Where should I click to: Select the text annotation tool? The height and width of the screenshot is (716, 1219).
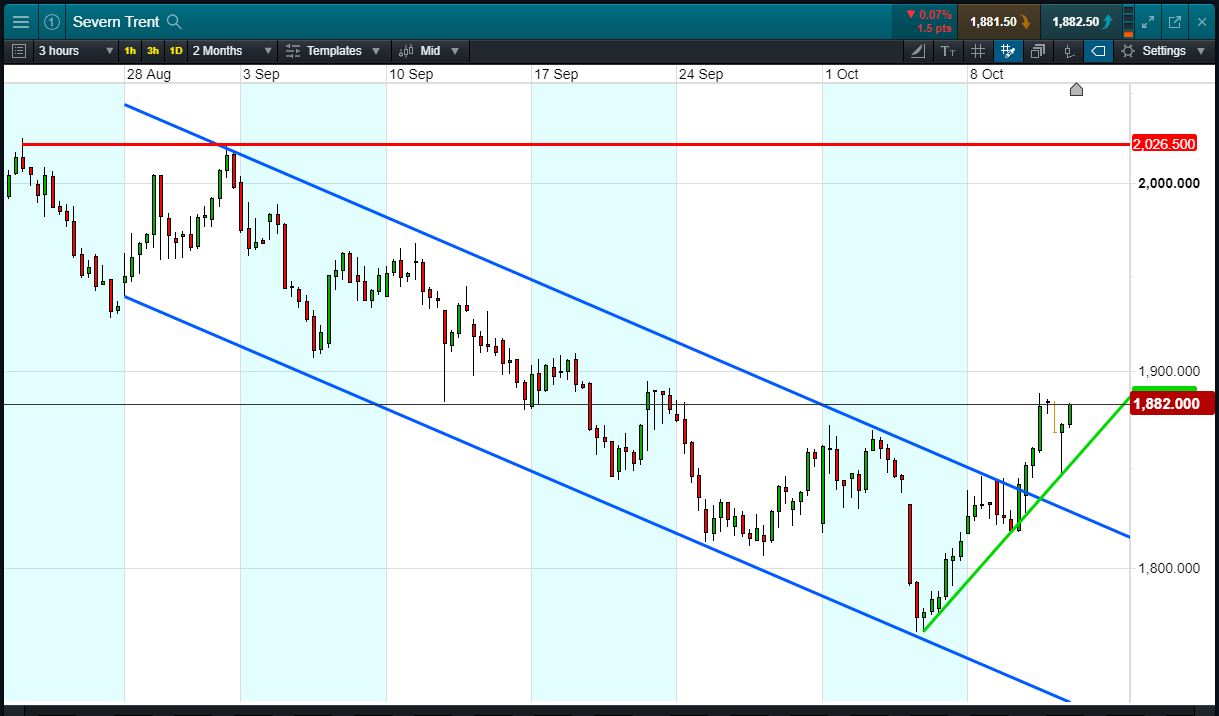click(x=948, y=51)
